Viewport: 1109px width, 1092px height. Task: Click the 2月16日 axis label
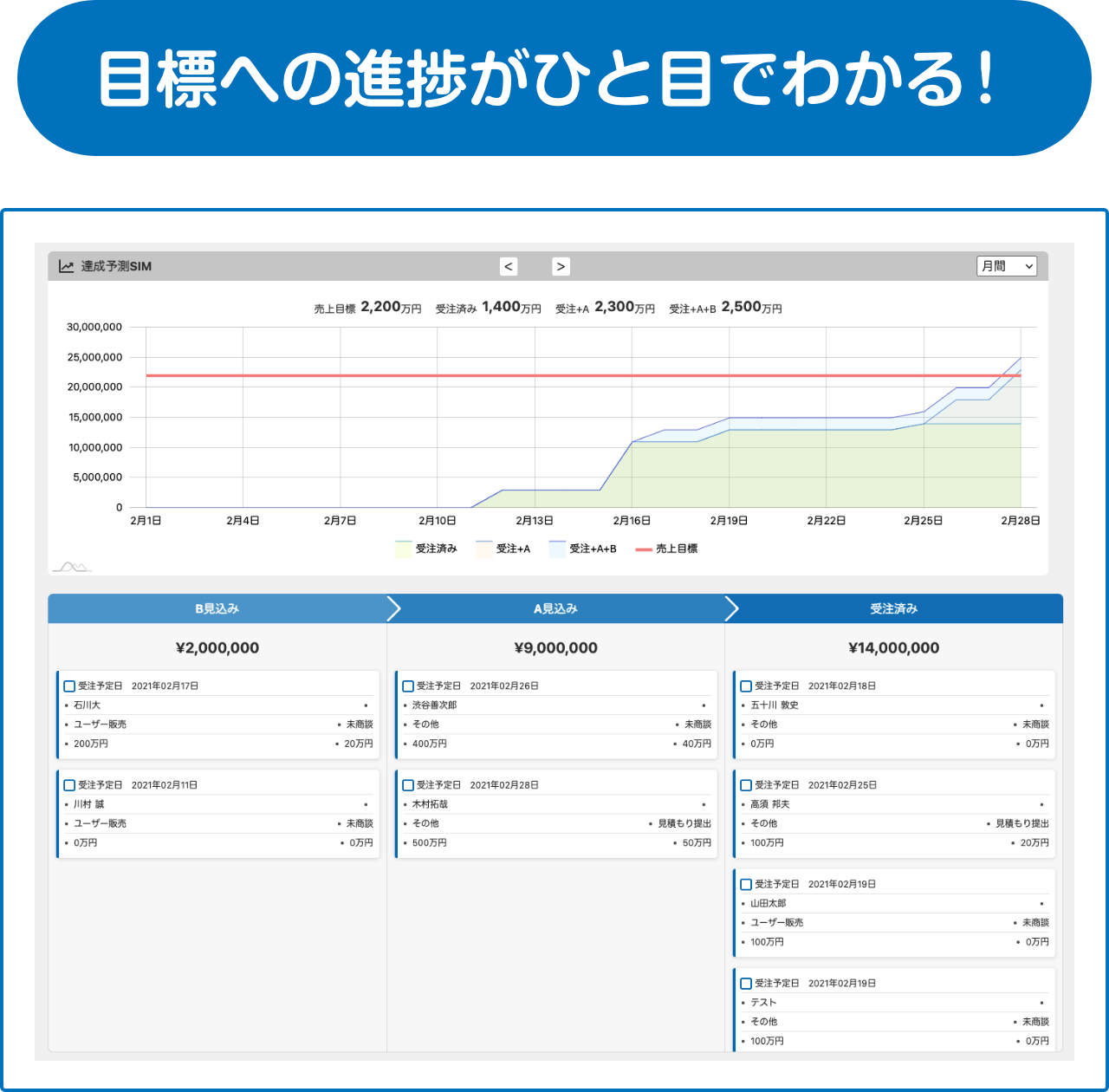632,521
